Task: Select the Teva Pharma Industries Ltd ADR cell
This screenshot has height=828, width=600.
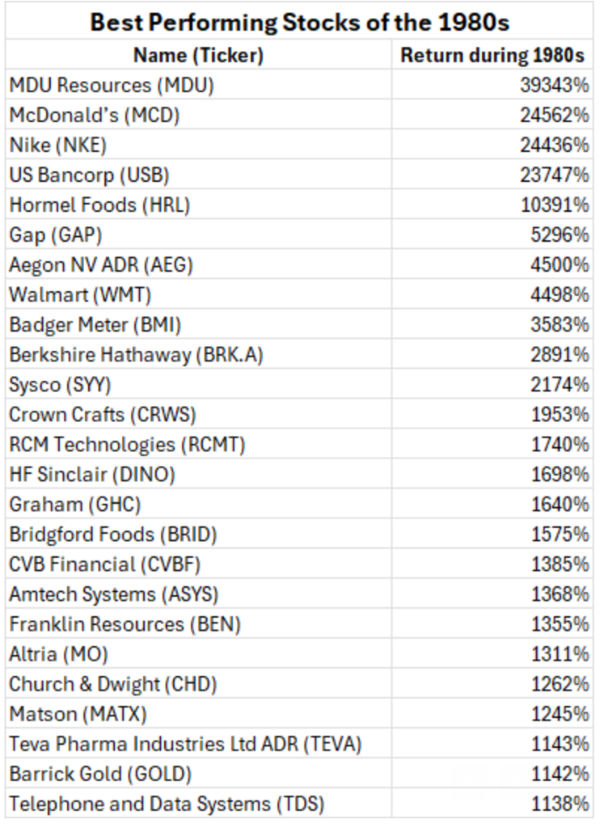Action: pyautogui.click(x=186, y=744)
